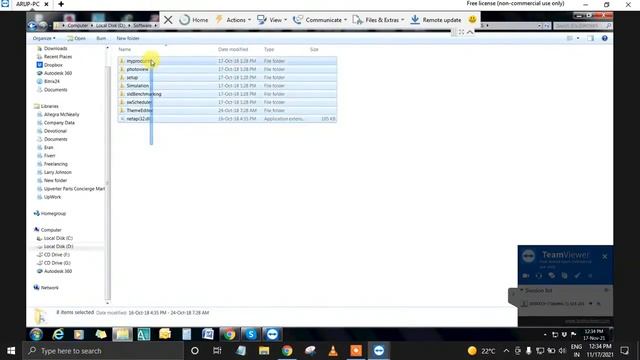
Task: Click Burn in the Explorer command bar
Action: click(101, 38)
